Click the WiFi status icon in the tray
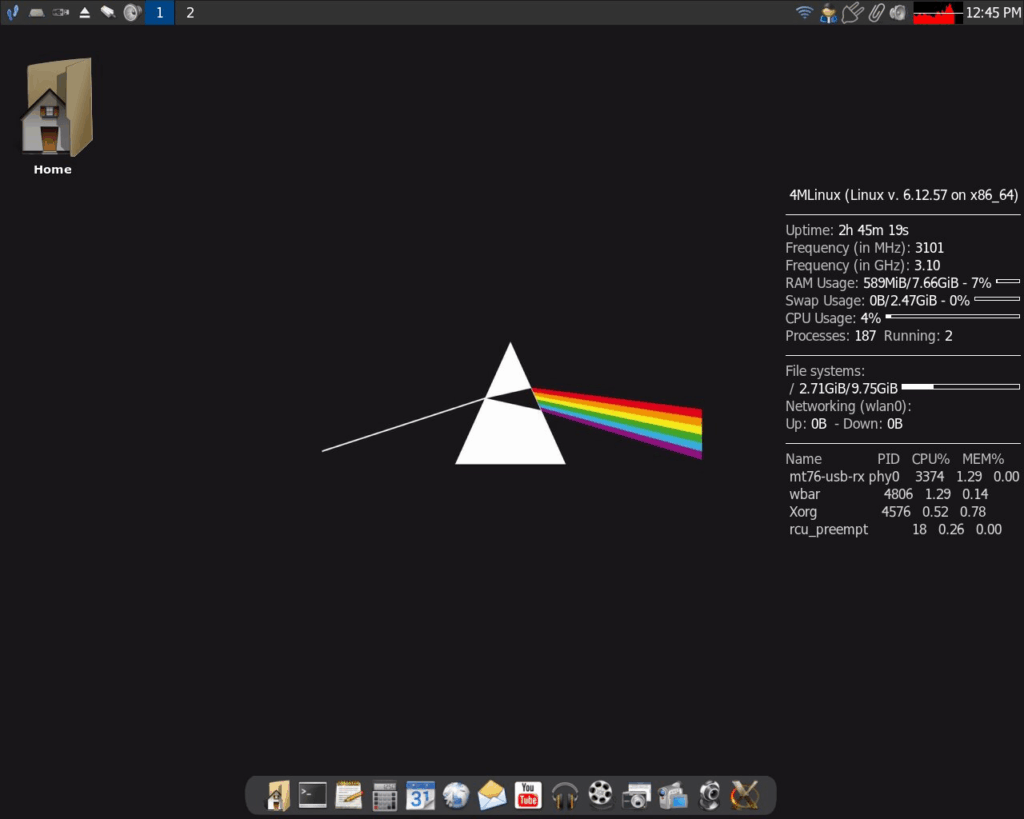The height and width of the screenshot is (819, 1024). pyautogui.click(x=802, y=13)
